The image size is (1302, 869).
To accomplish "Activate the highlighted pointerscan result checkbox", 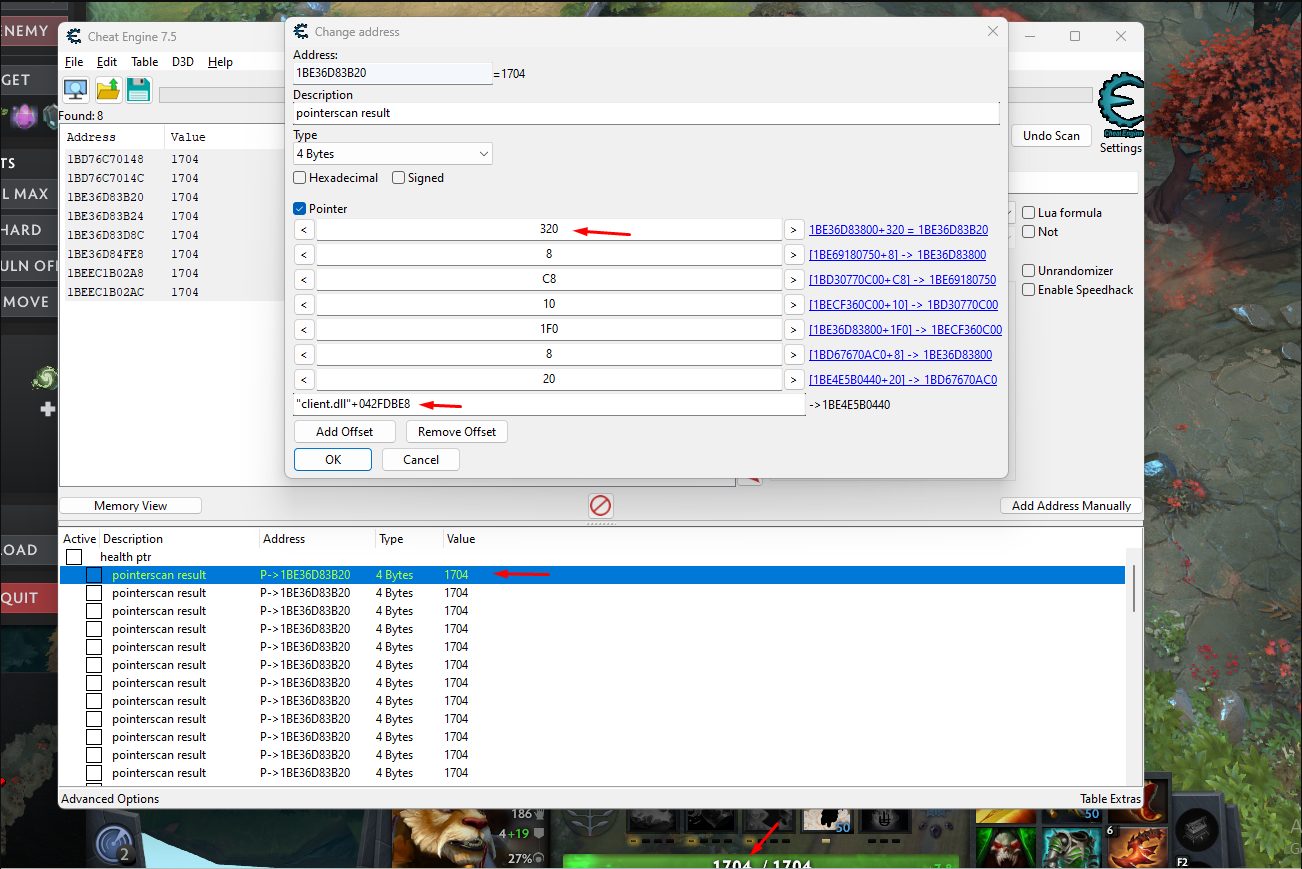I will coord(94,575).
